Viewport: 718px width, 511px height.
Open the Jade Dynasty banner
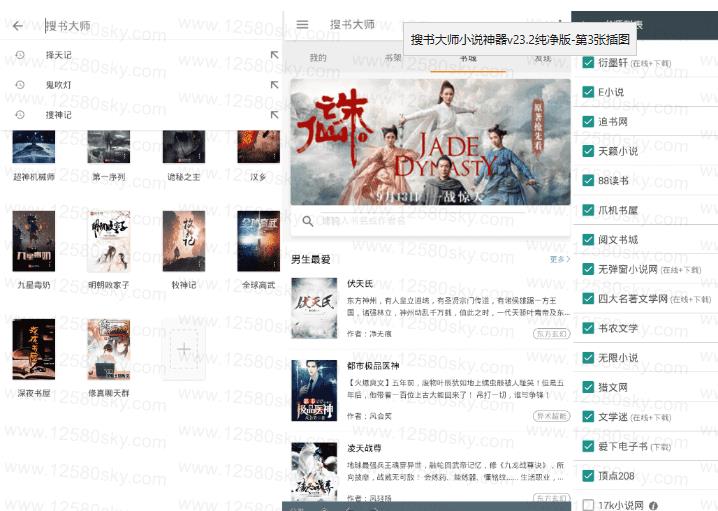tap(430, 142)
